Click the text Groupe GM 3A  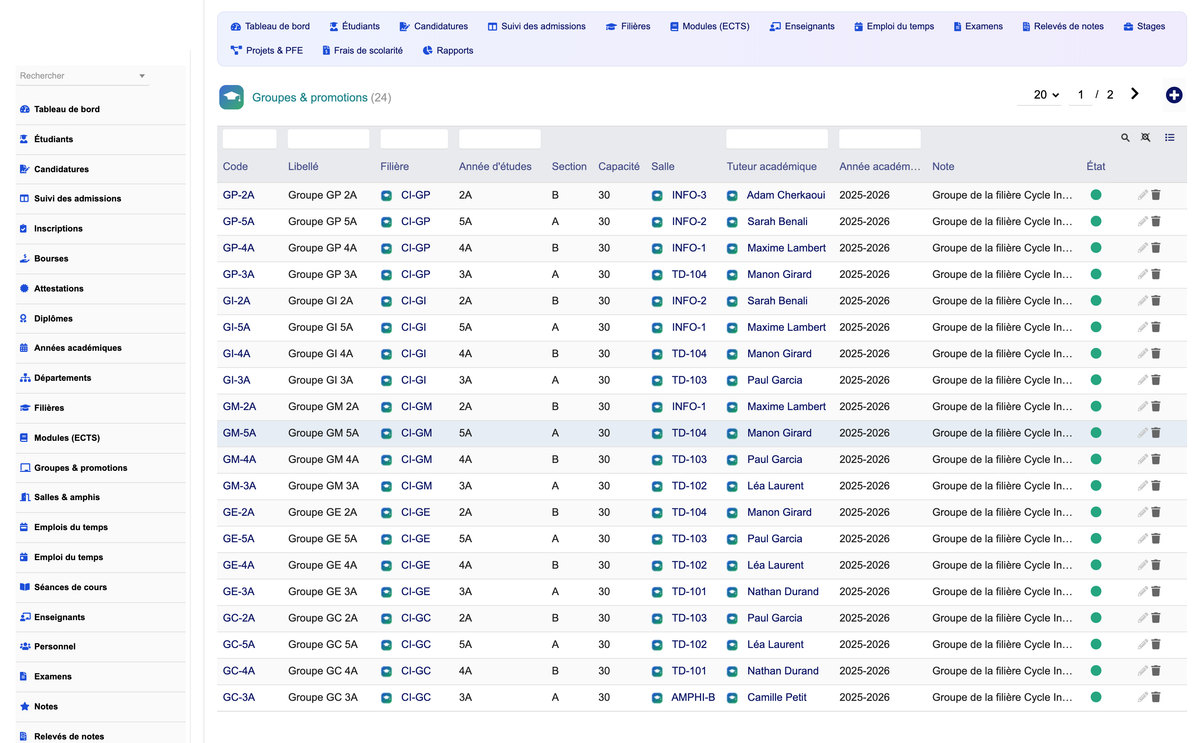tap(323, 486)
